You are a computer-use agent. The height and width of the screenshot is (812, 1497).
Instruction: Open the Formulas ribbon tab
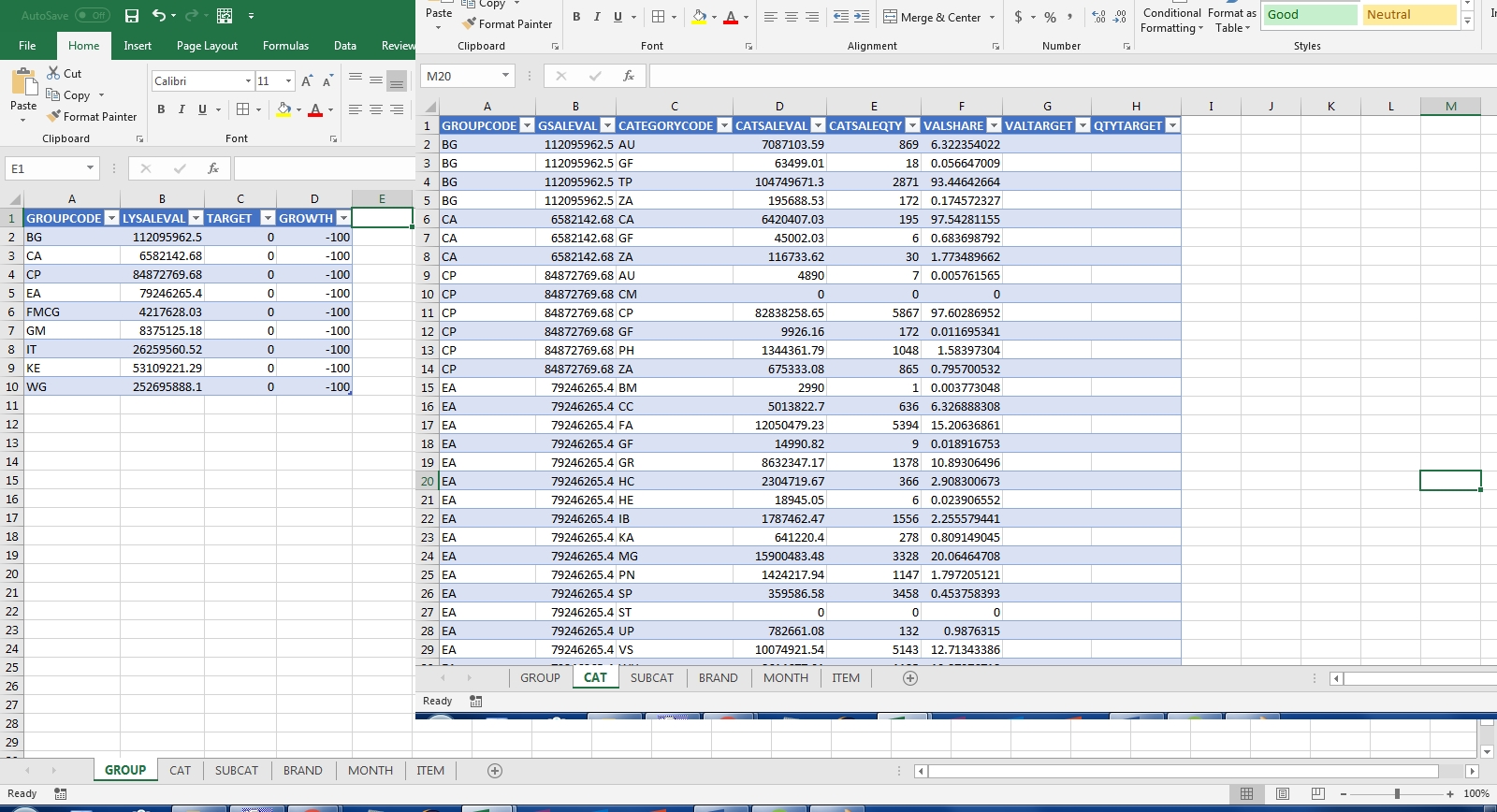285,46
